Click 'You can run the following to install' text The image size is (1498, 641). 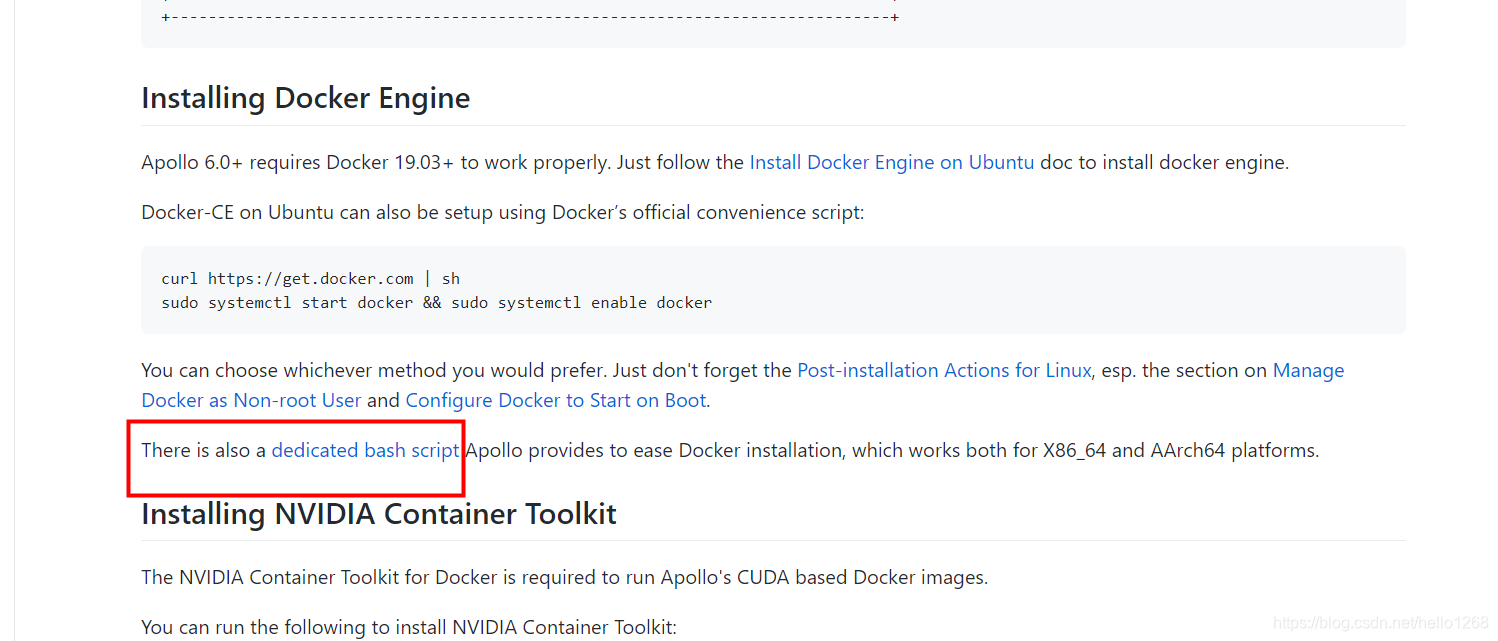point(409,627)
